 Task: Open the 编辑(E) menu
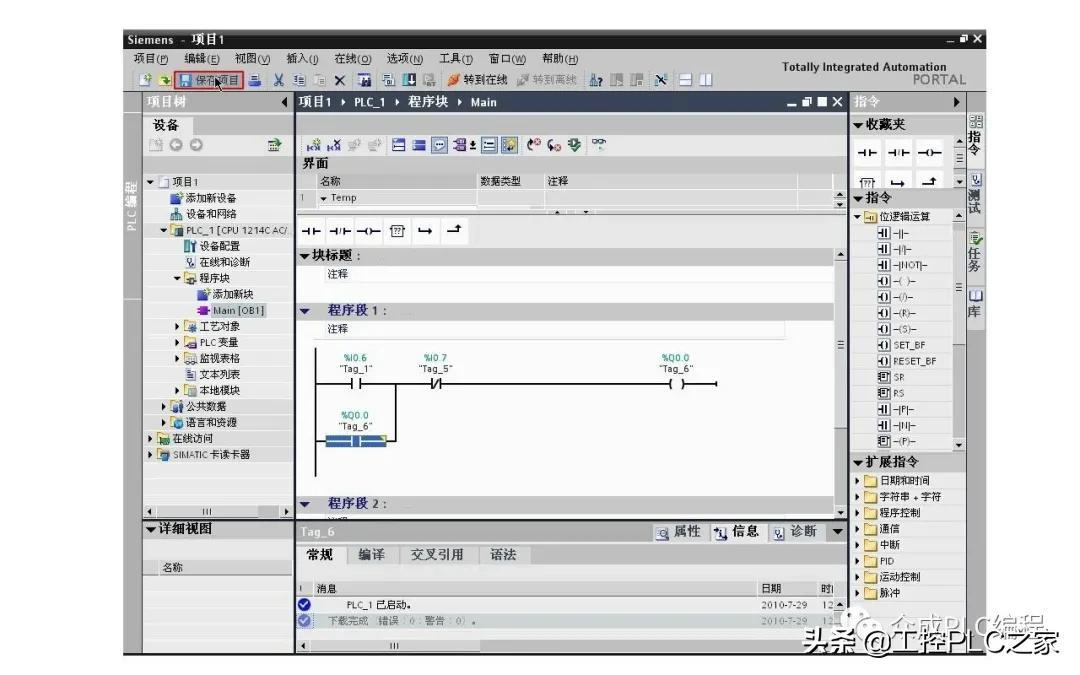click(201, 59)
